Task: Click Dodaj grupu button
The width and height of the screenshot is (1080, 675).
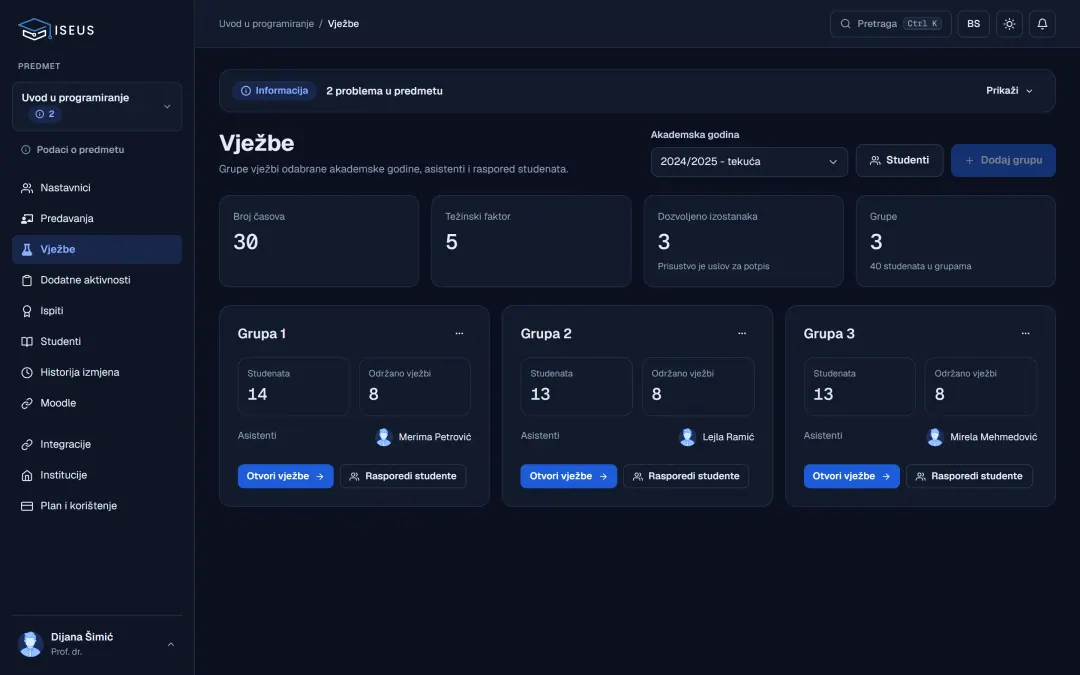Action: [x=1003, y=160]
